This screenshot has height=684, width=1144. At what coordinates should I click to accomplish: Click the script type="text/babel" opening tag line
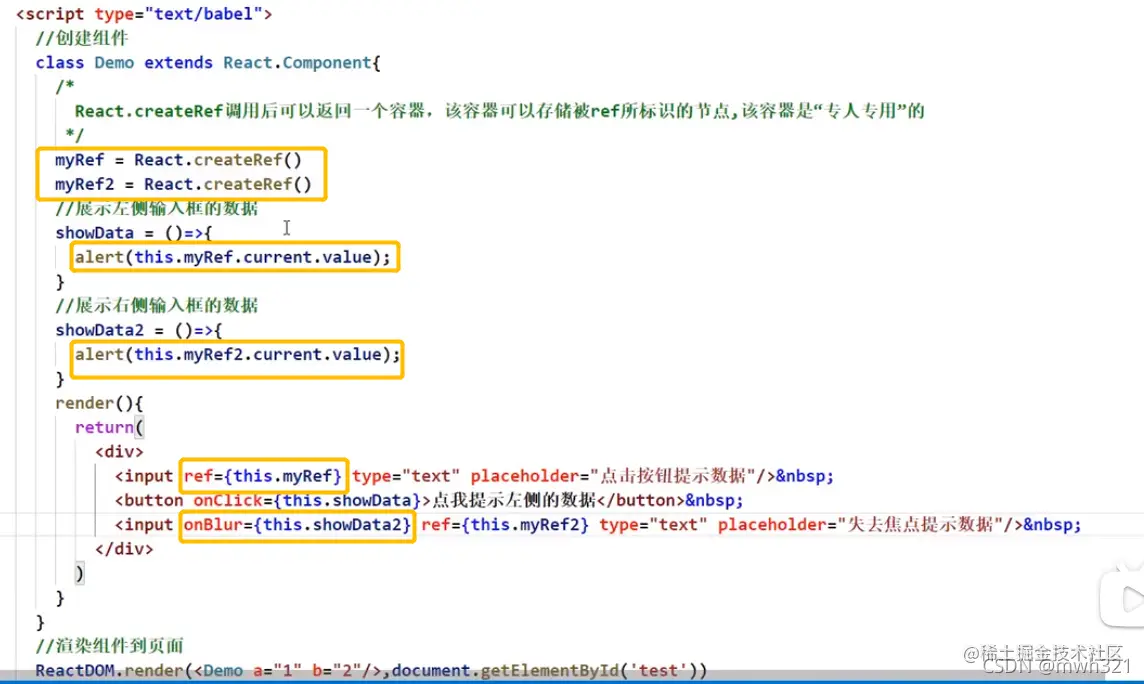(144, 14)
